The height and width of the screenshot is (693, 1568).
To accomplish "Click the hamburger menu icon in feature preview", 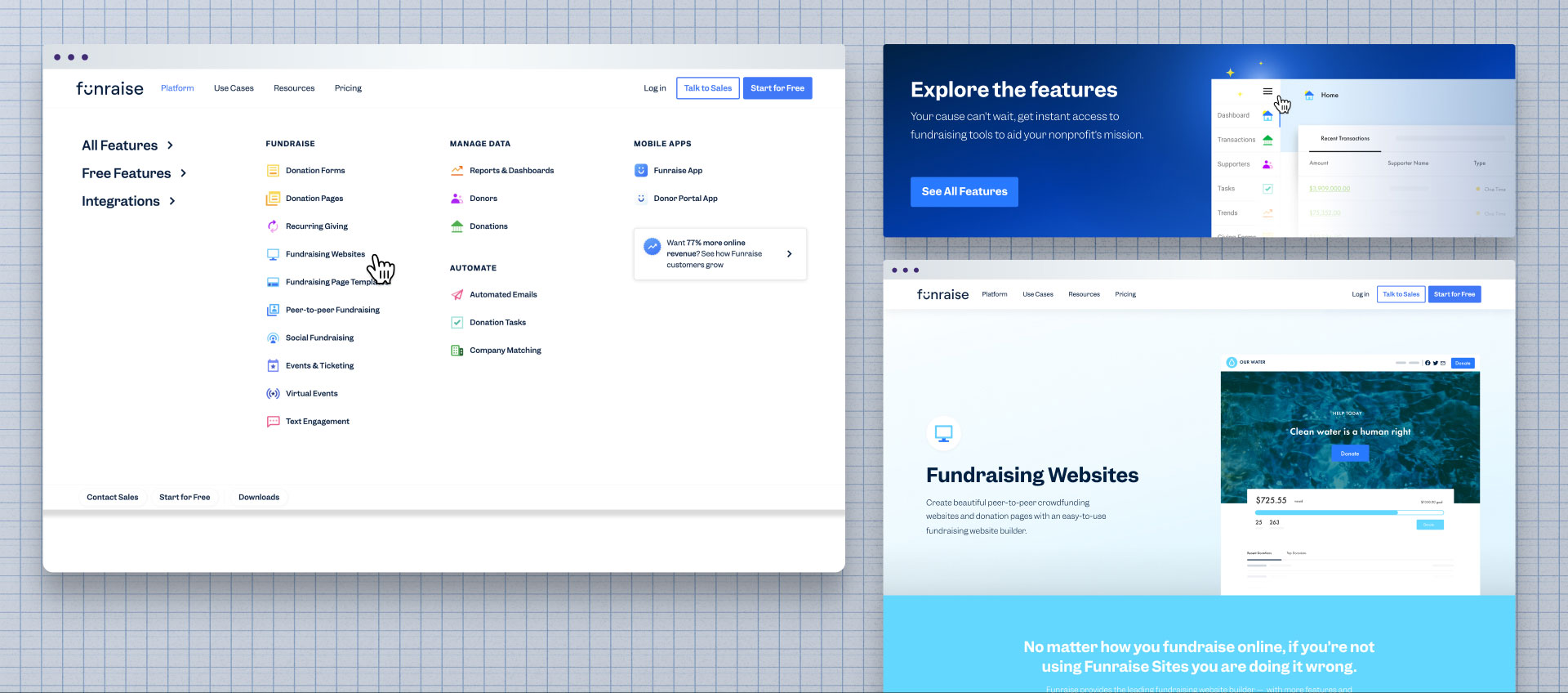I will tap(1267, 92).
